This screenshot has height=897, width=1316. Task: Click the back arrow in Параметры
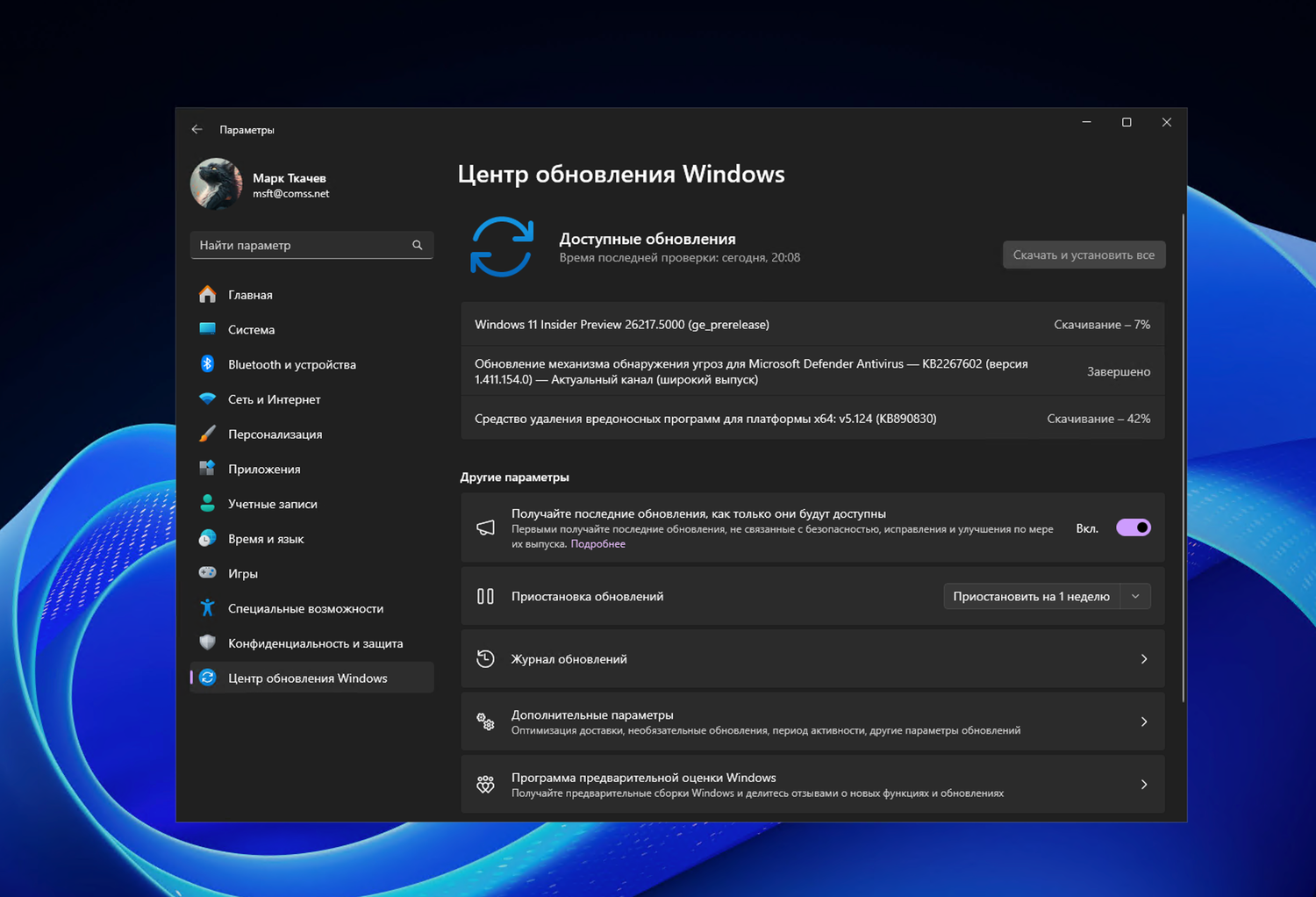[197, 128]
